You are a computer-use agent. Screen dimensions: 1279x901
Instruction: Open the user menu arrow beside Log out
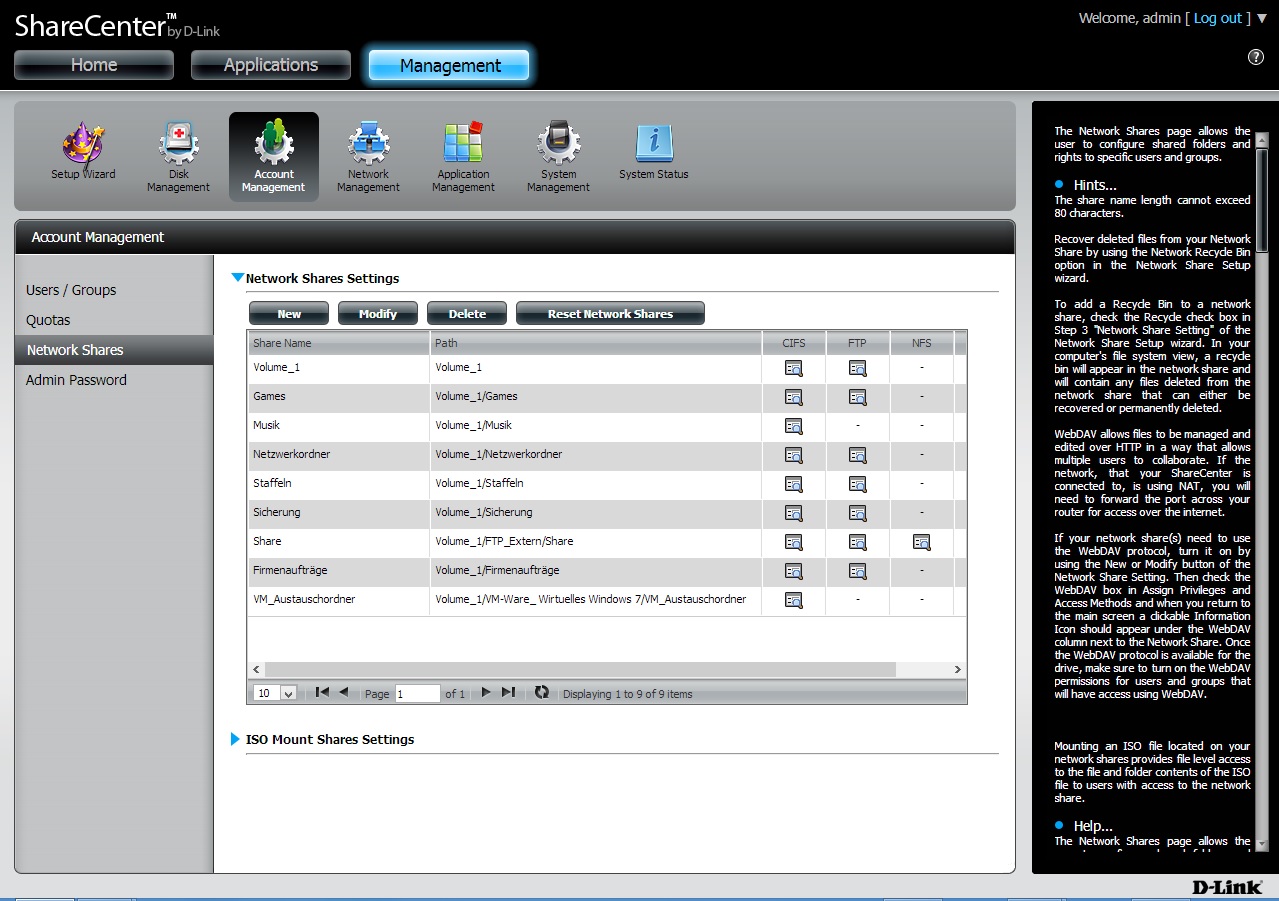pyautogui.click(x=1261, y=18)
